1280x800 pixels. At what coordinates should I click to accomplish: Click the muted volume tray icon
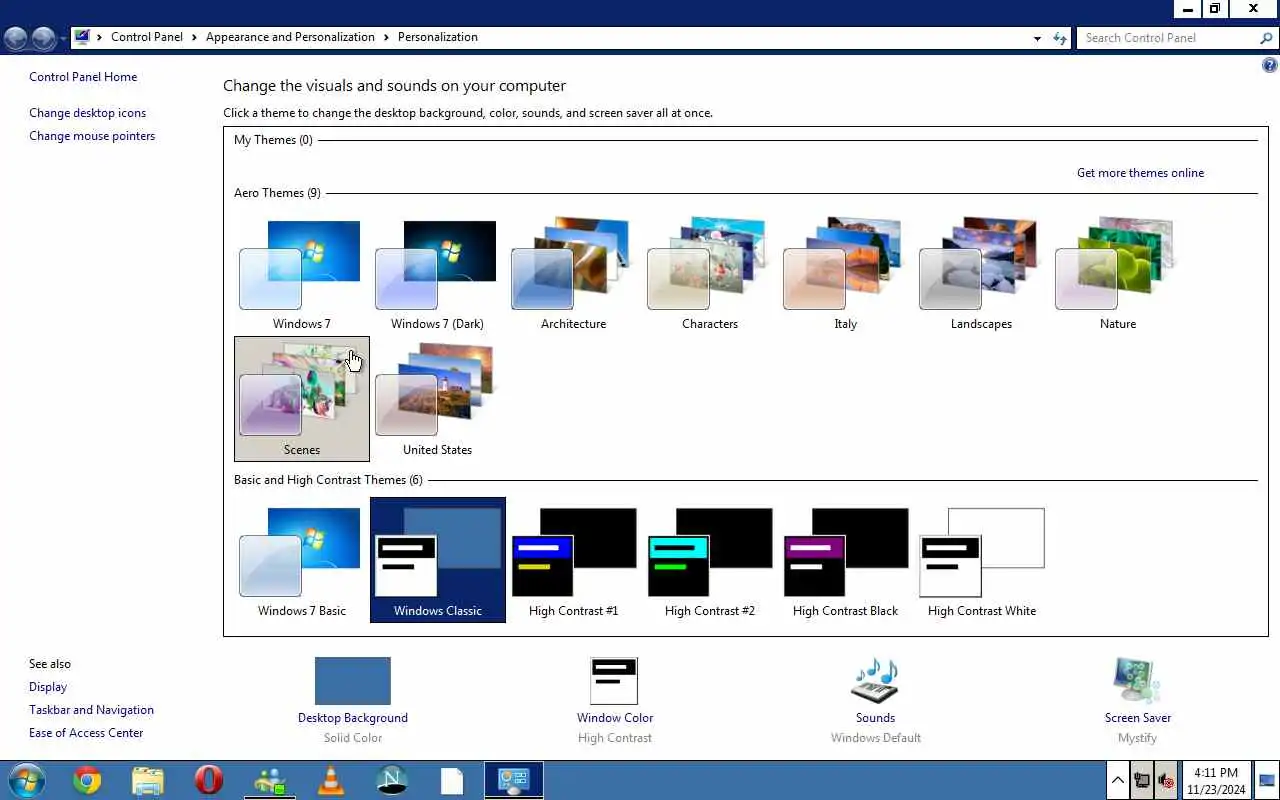1165,780
